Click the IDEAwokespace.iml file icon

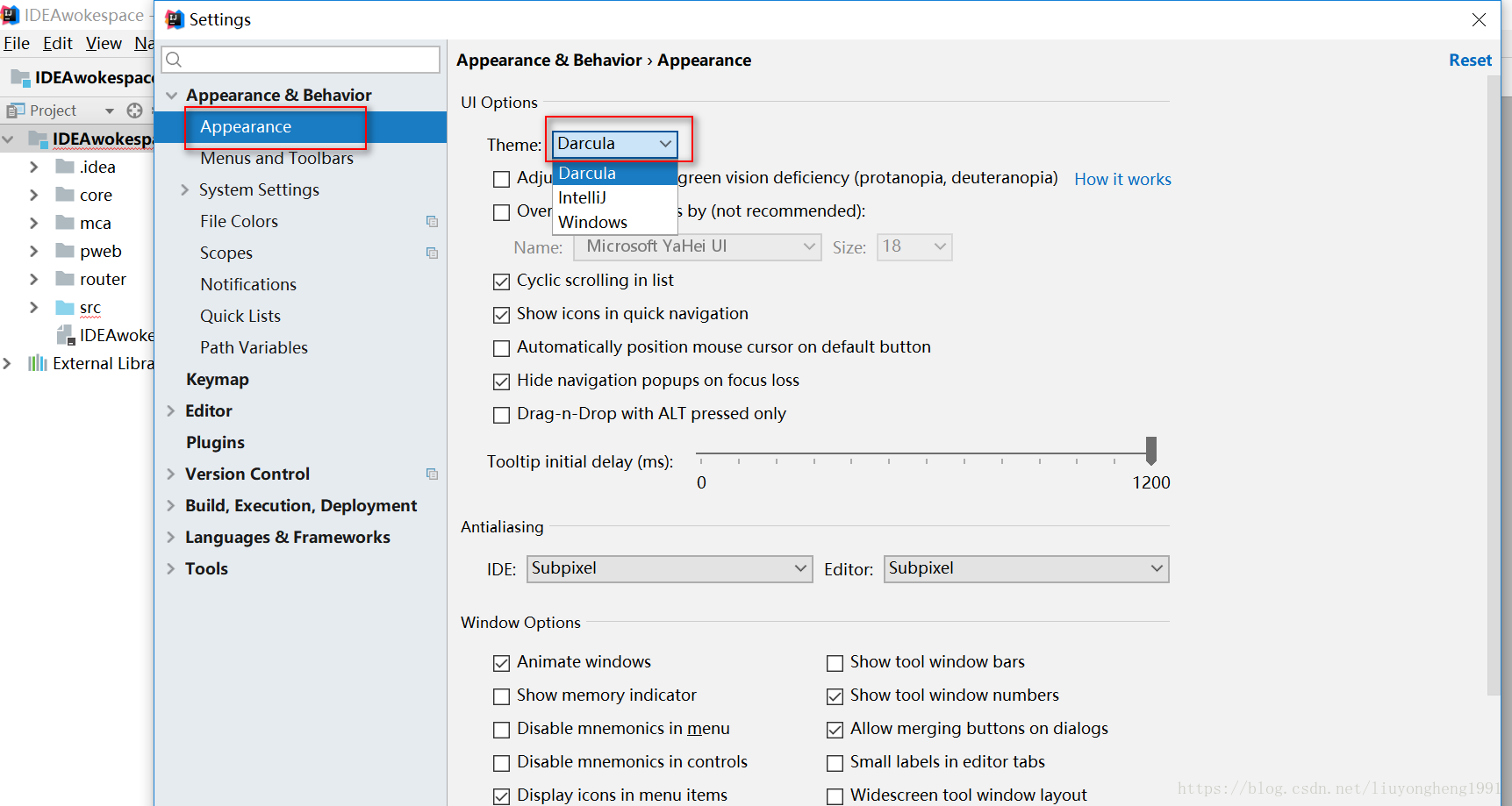[66, 335]
